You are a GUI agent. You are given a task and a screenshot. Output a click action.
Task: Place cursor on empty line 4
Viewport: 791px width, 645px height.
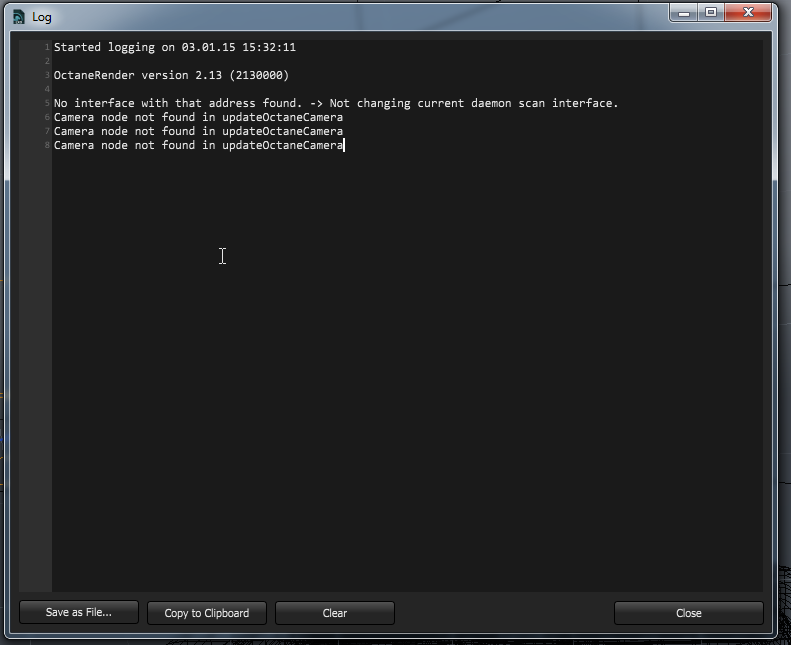(x=407, y=89)
